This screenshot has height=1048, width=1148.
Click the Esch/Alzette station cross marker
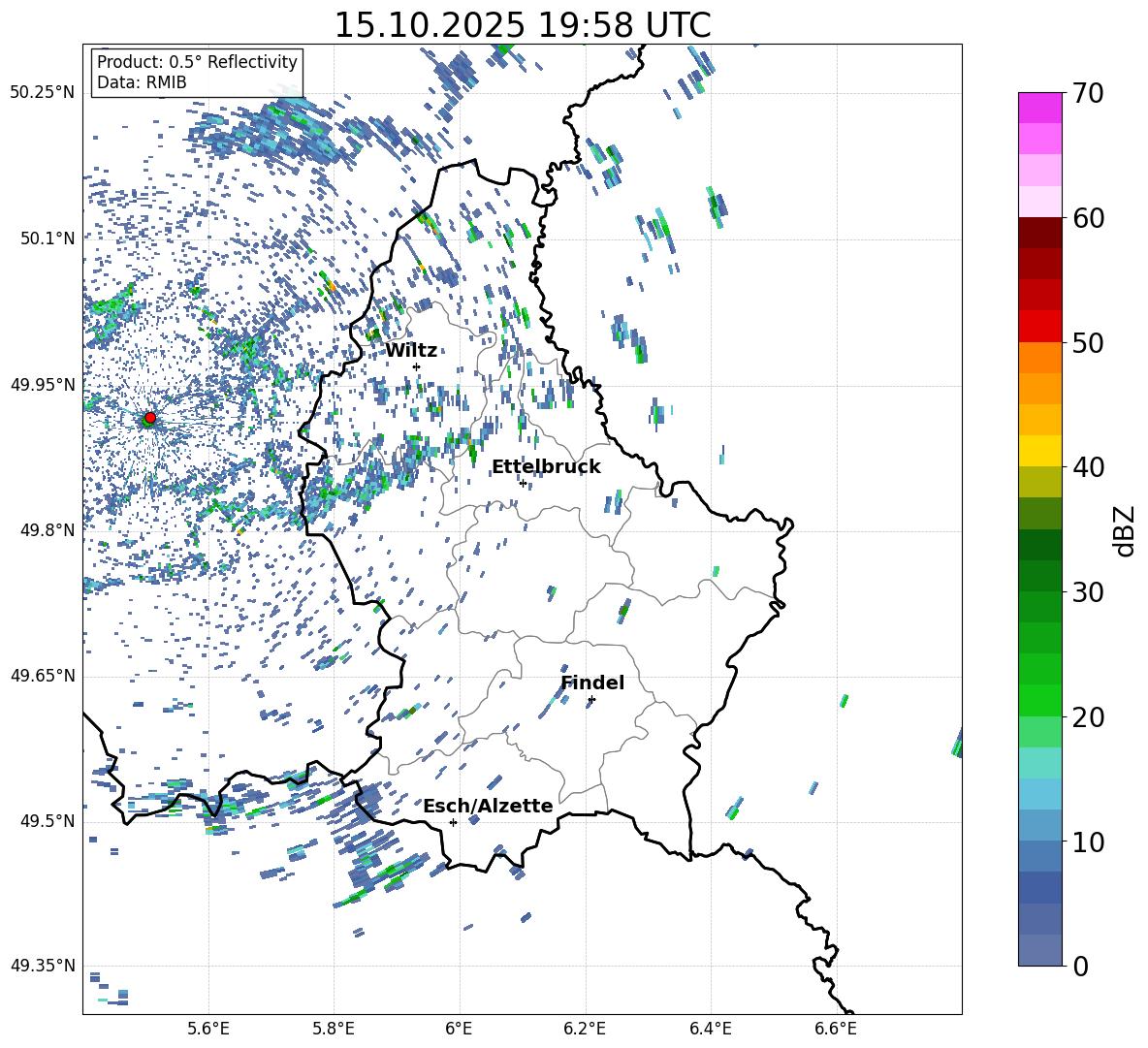(453, 822)
